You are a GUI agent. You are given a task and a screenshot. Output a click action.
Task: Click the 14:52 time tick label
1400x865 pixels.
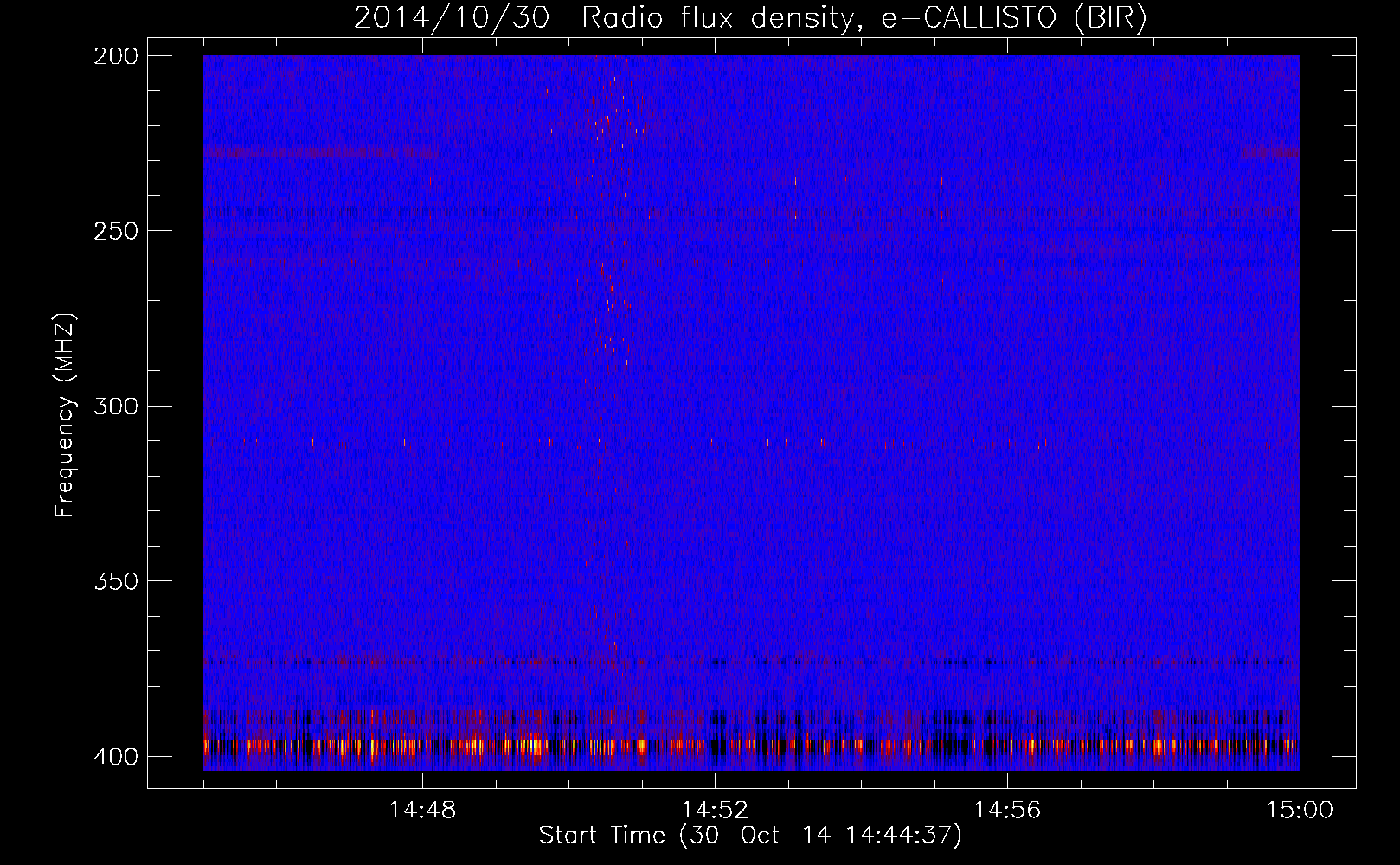coord(715,811)
